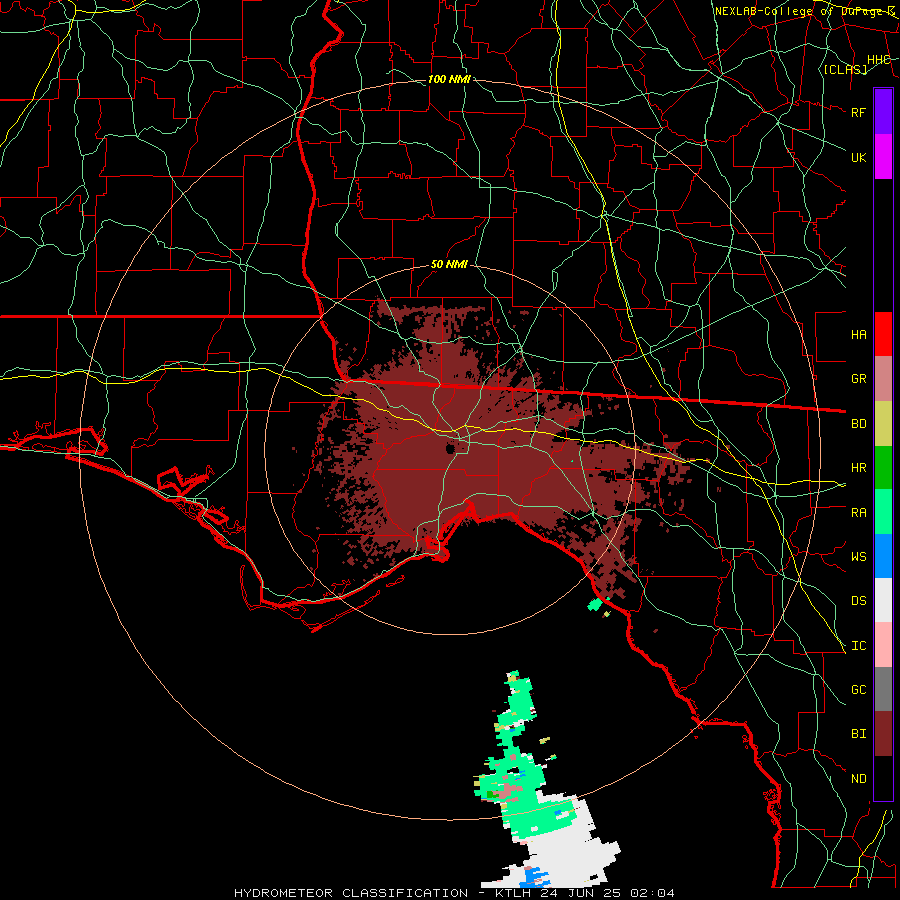Click the ND legend label
Image resolution: width=900 pixels, height=900 pixels.
click(858, 779)
